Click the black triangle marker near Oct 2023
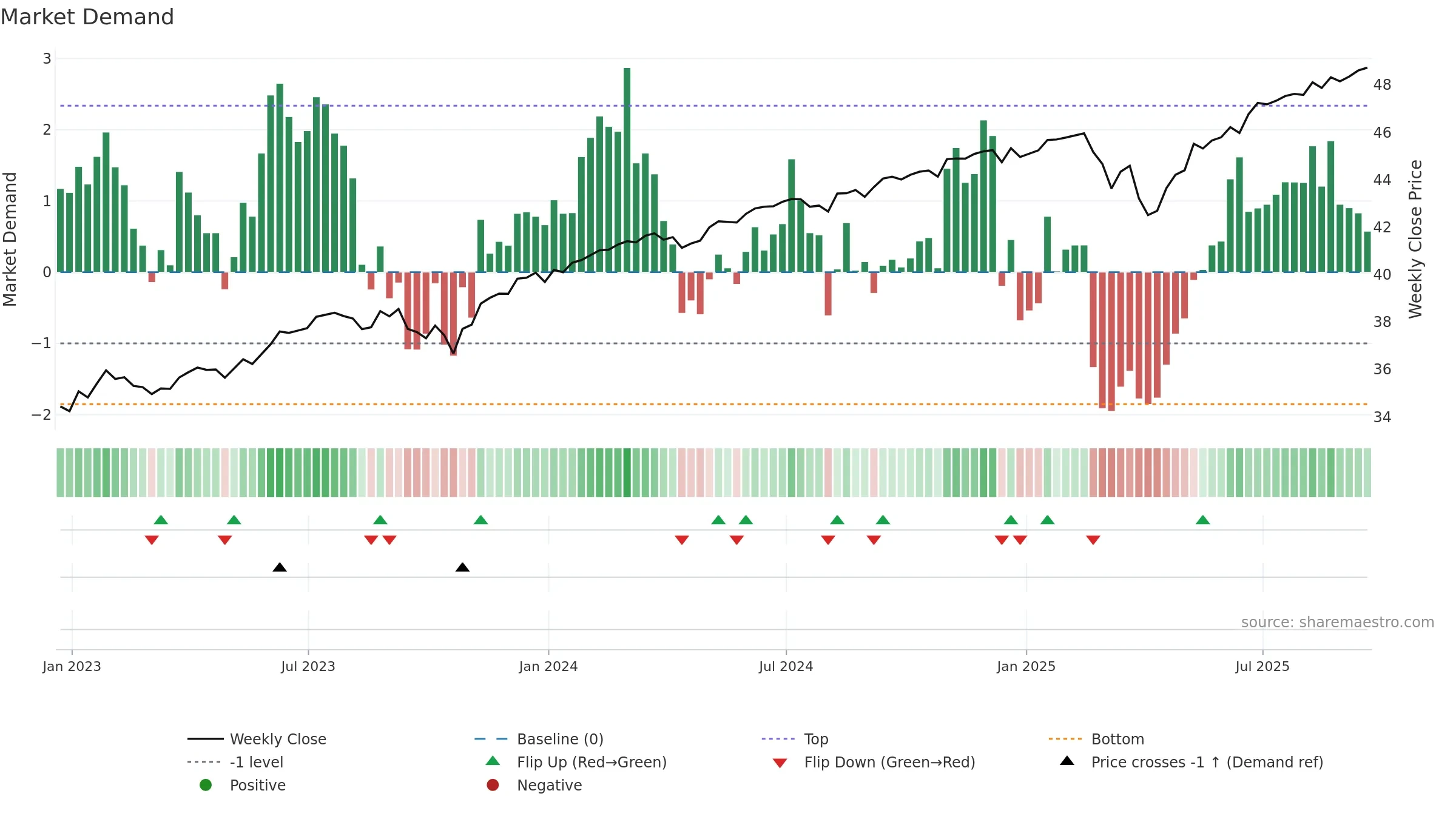Image resolution: width=1456 pixels, height=819 pixels. 462,567
